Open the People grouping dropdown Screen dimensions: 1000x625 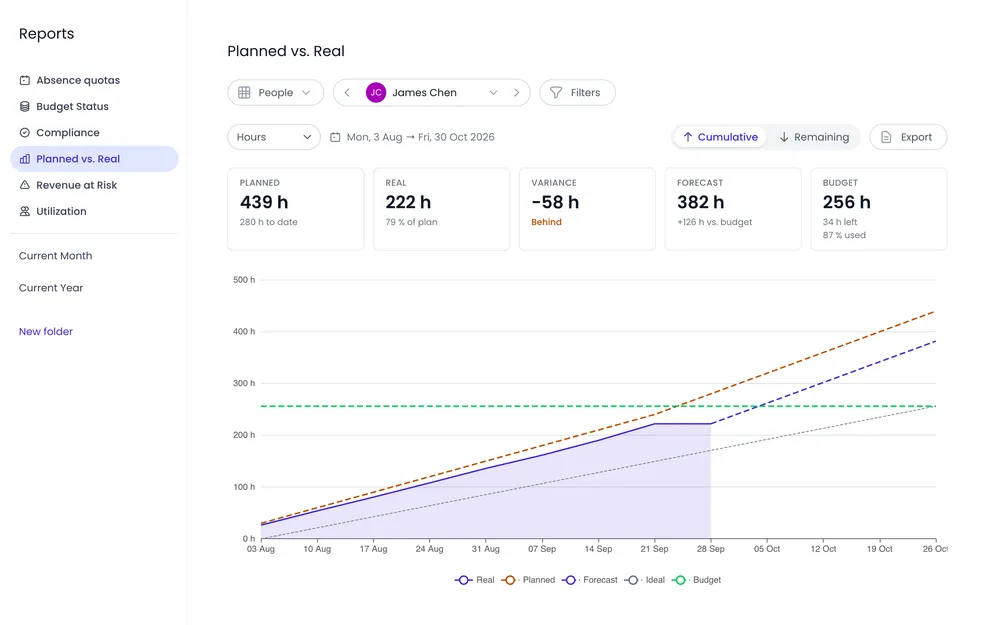(x=276, y=92)
